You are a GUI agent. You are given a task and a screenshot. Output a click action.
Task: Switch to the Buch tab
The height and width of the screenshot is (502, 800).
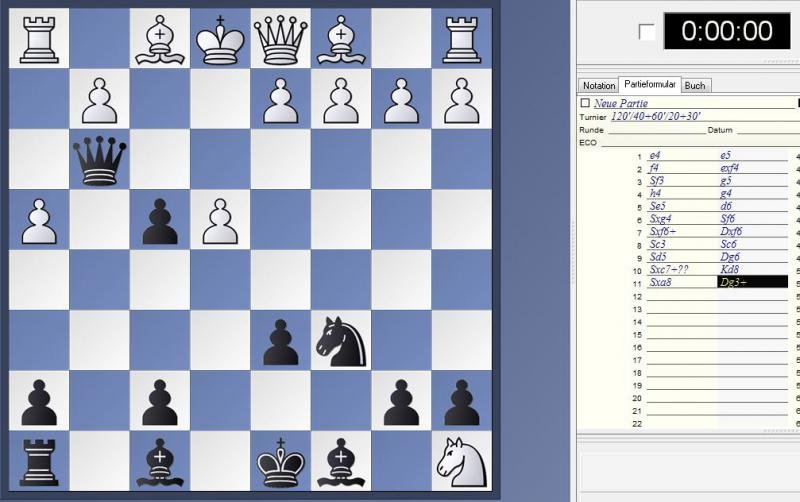[x=695, y=86]
